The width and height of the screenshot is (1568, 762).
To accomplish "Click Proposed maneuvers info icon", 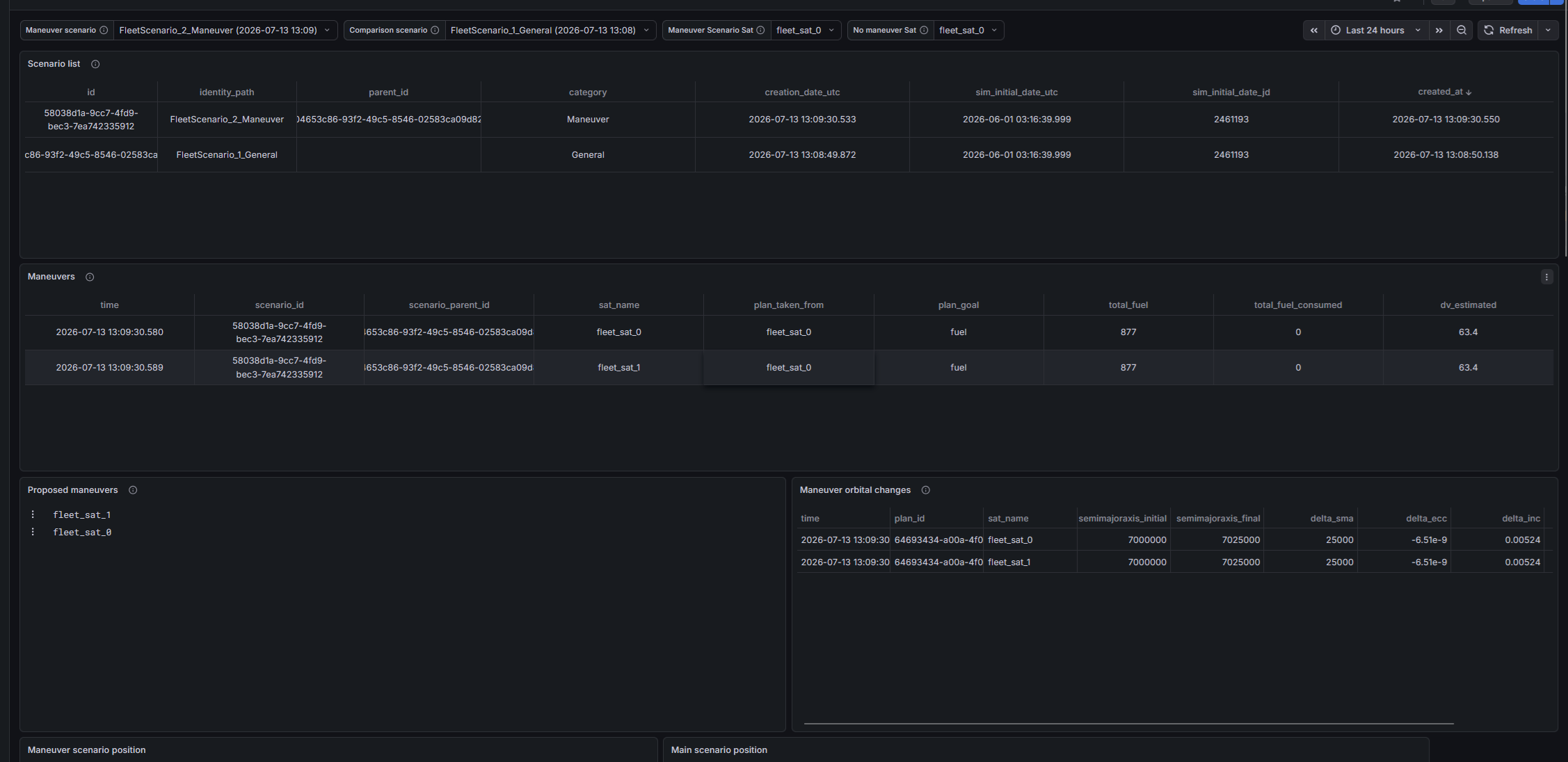I will tap(133, 490).
